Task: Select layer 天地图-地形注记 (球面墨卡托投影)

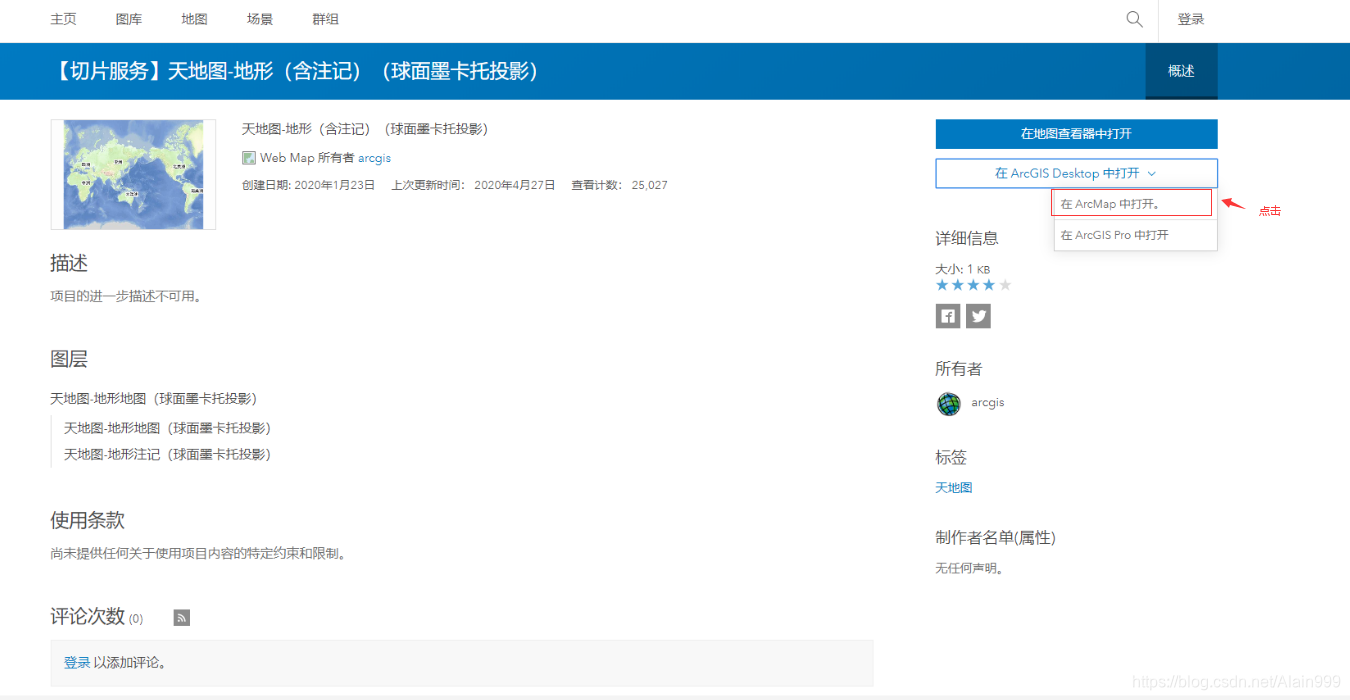Action: click(x=167, y=454)
